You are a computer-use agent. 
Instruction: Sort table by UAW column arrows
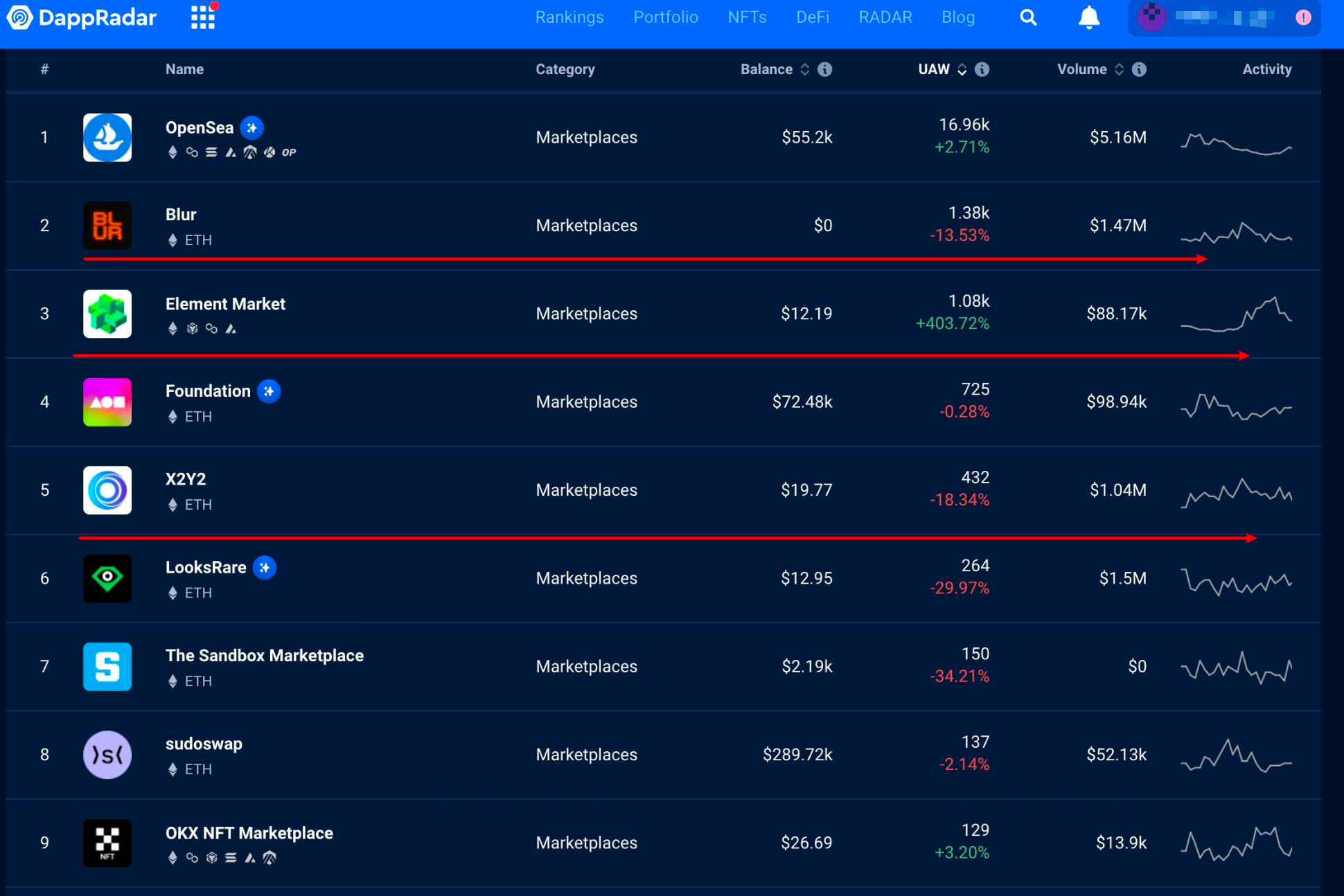point(962,69)
